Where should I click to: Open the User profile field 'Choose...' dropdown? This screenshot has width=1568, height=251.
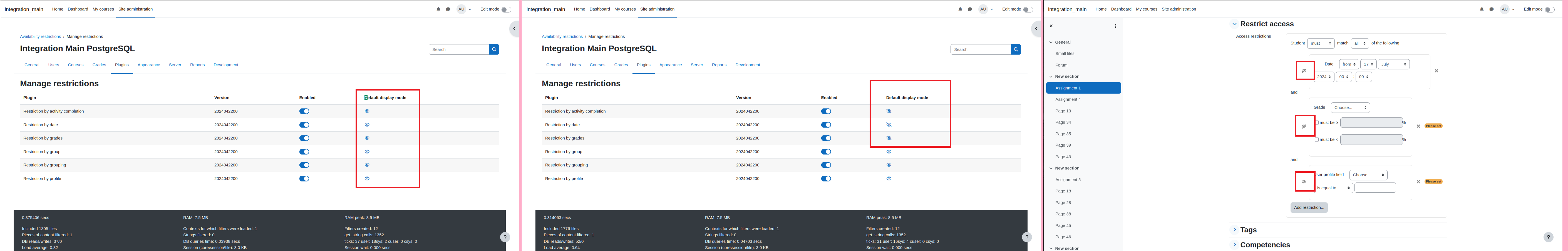click(x=1368, y=175)
